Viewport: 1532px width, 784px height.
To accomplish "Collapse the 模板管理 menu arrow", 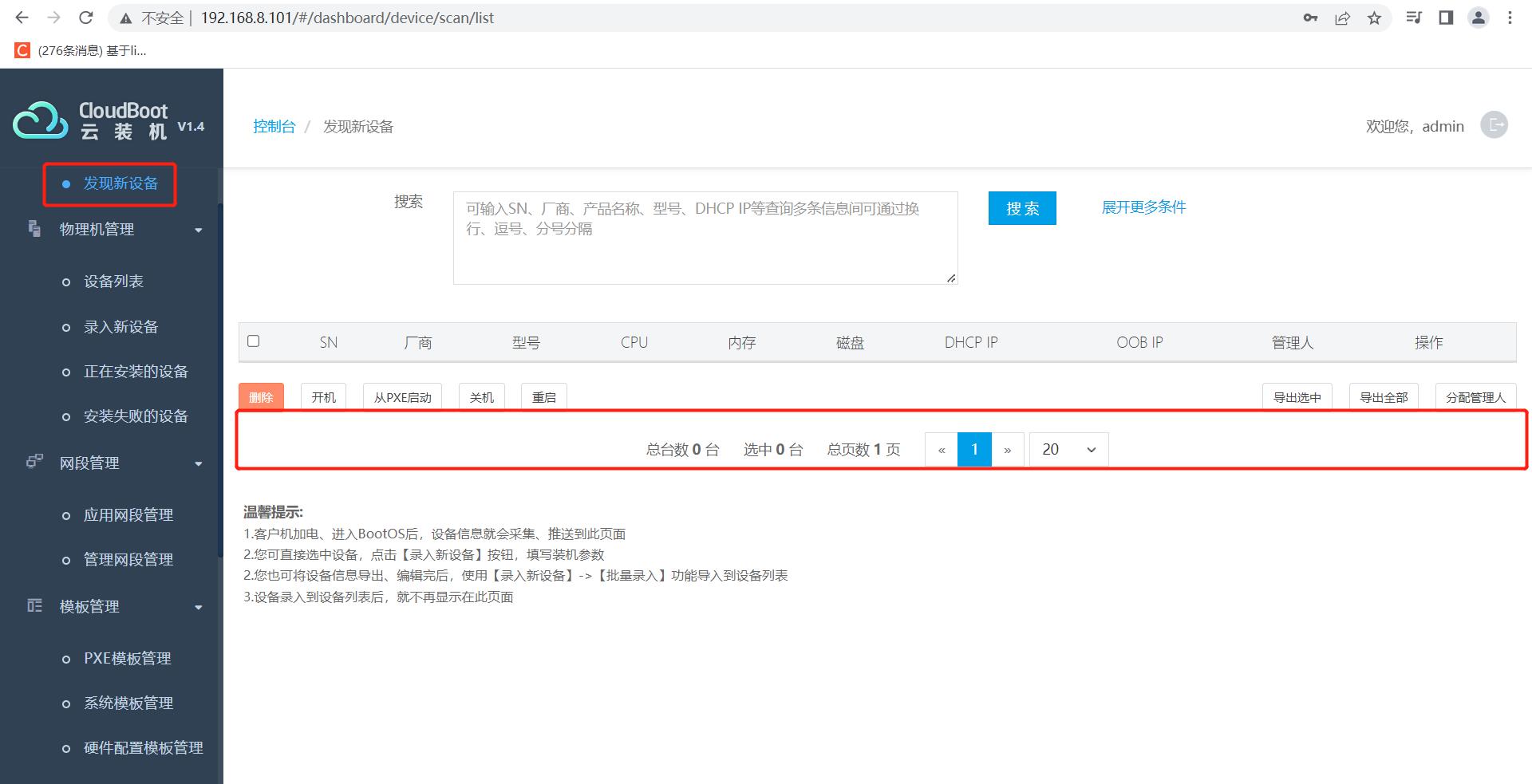I will click(x=199, y=608).
